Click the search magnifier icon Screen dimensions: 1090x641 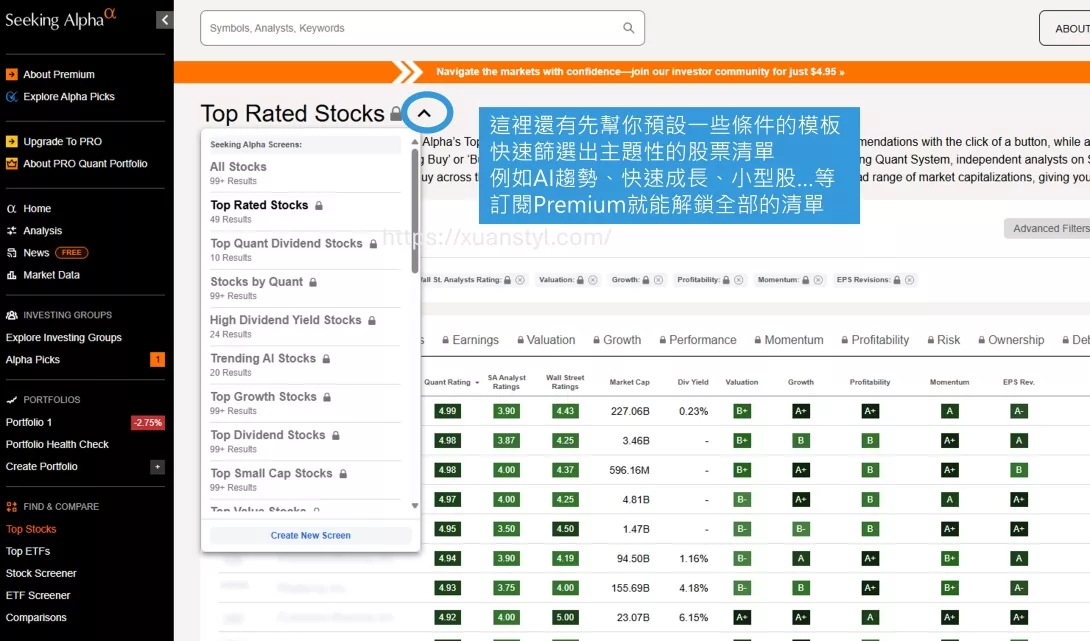pos(629,28)
